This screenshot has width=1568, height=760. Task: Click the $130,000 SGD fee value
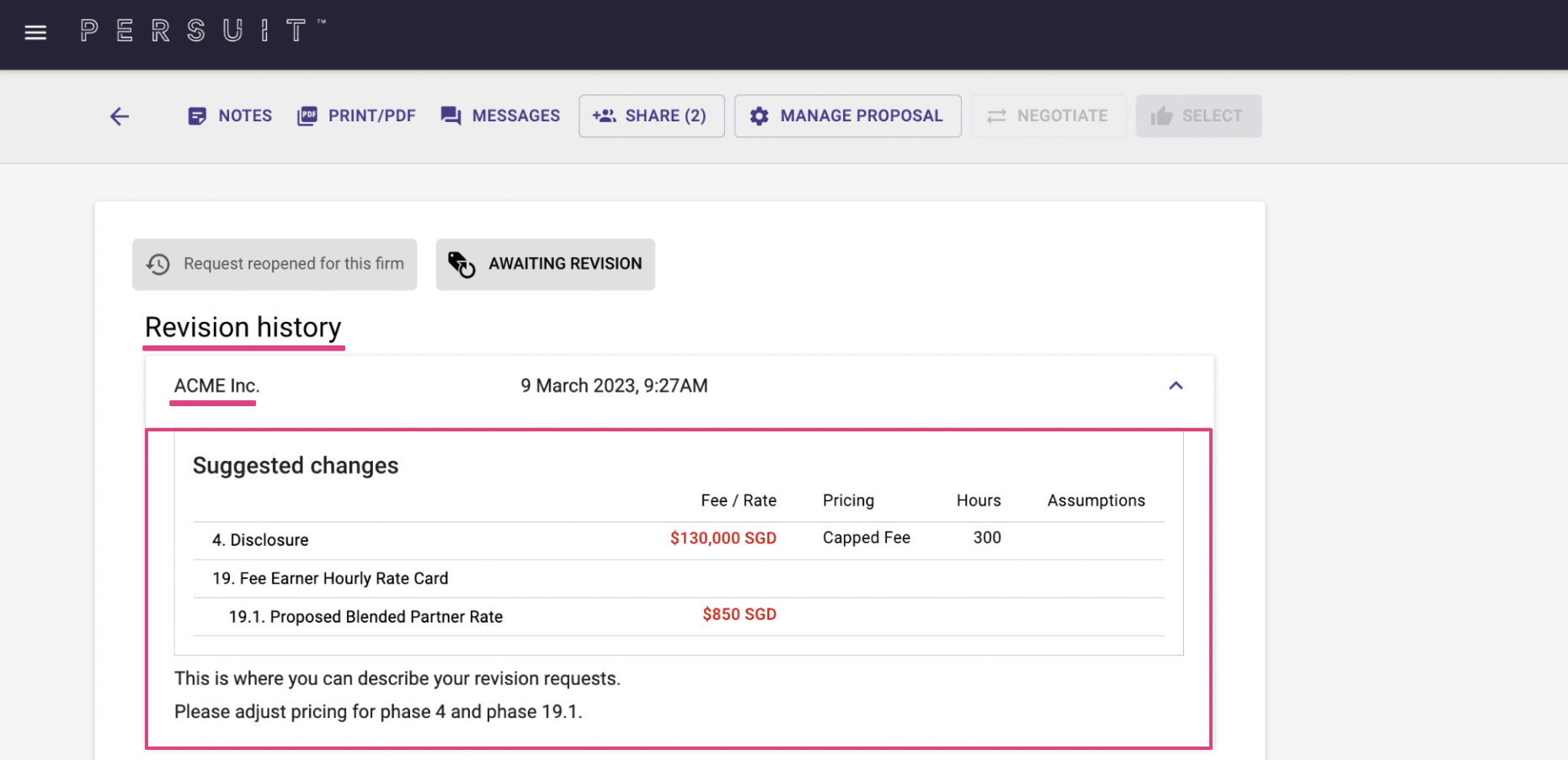tap(723, 538)
